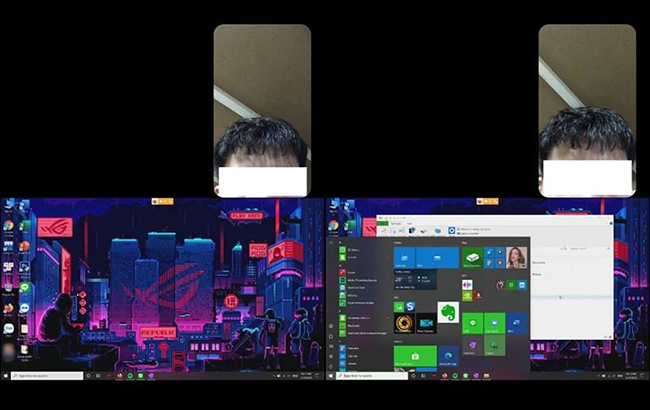
Task: Select the right phone camera video thumbnail
Action: coord(587,110)
